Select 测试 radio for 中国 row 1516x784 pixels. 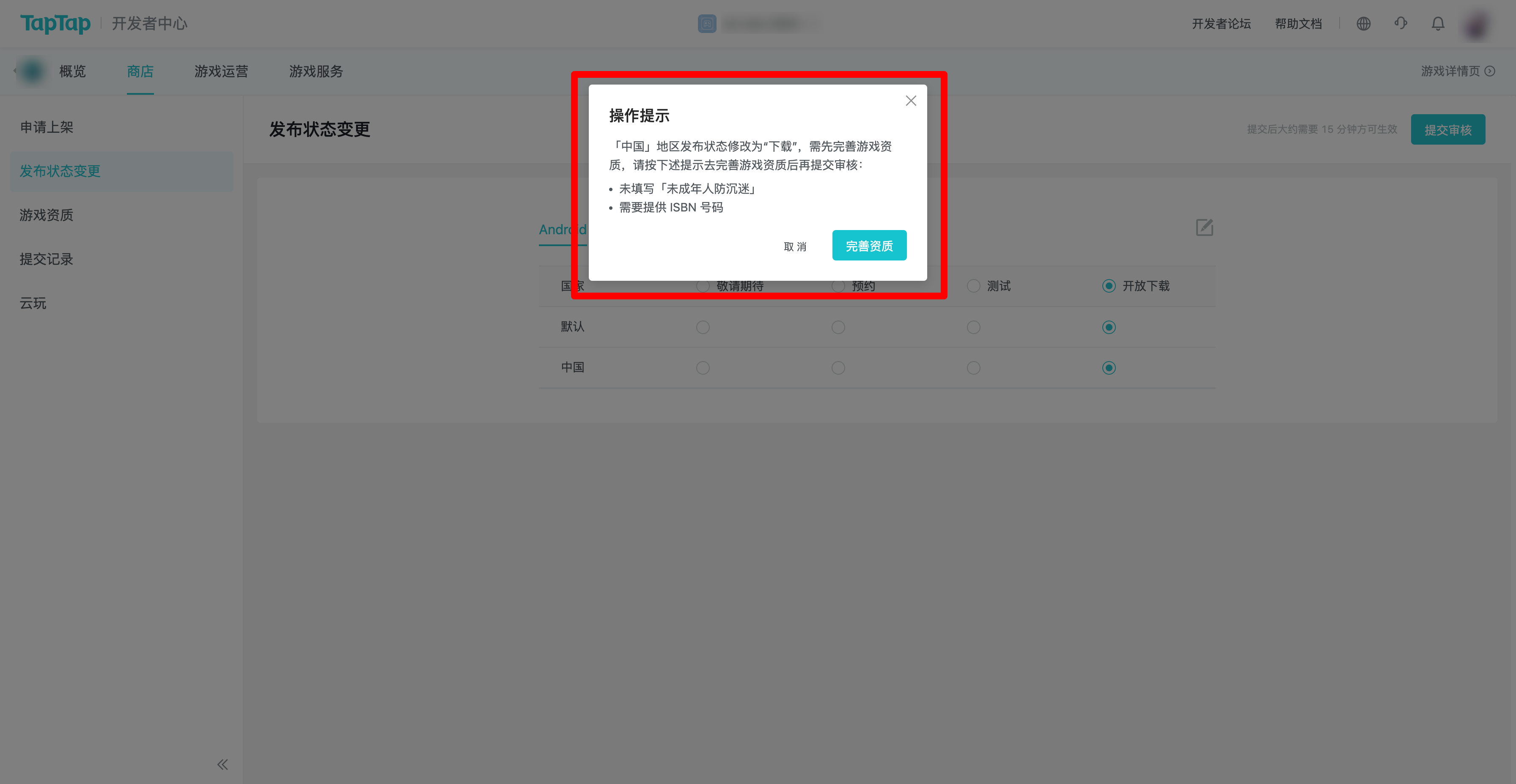tap(973, 367)
